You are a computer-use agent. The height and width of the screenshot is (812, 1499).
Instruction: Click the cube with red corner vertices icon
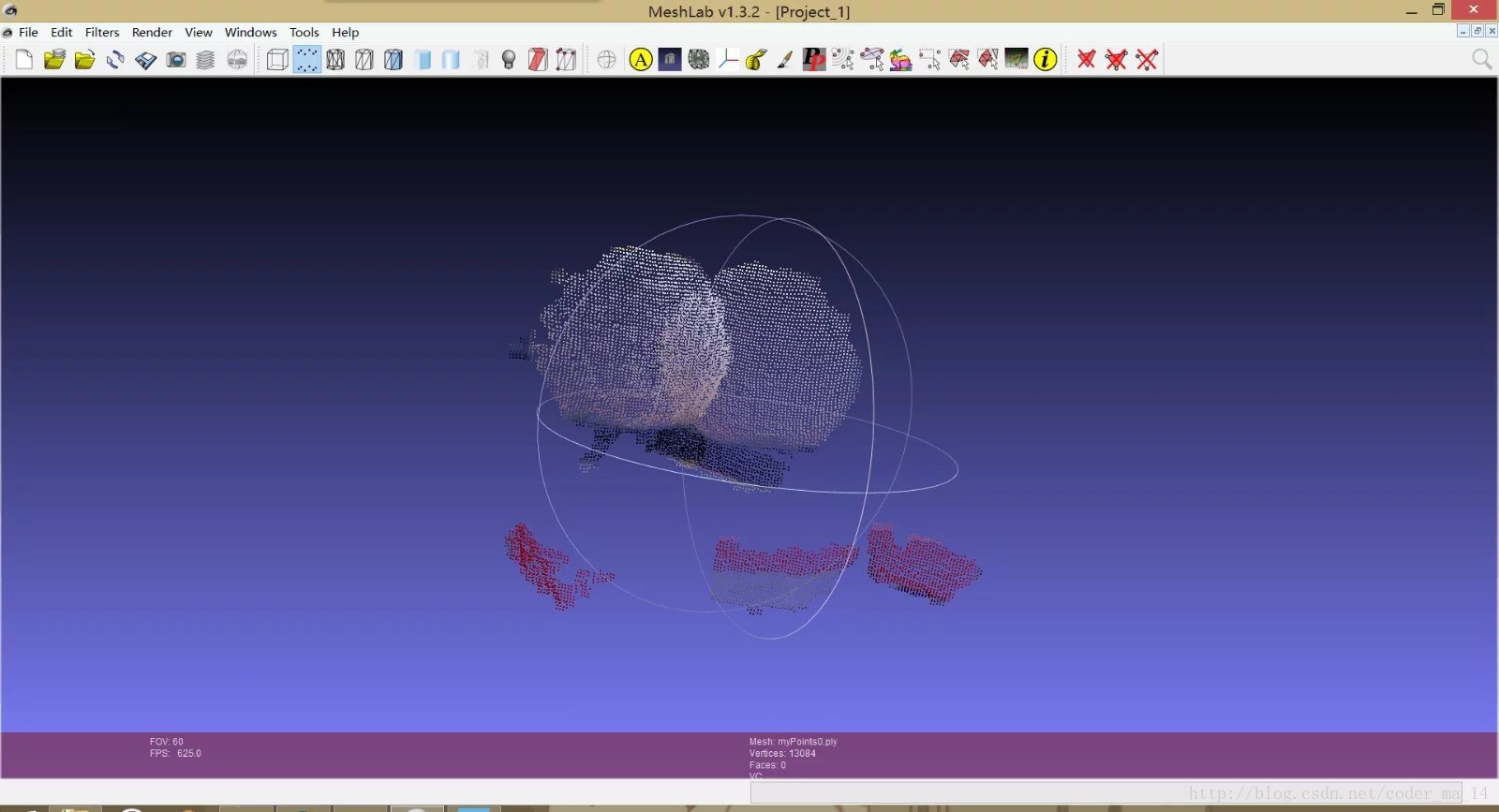pyautogui.click(x=566, y=60)
